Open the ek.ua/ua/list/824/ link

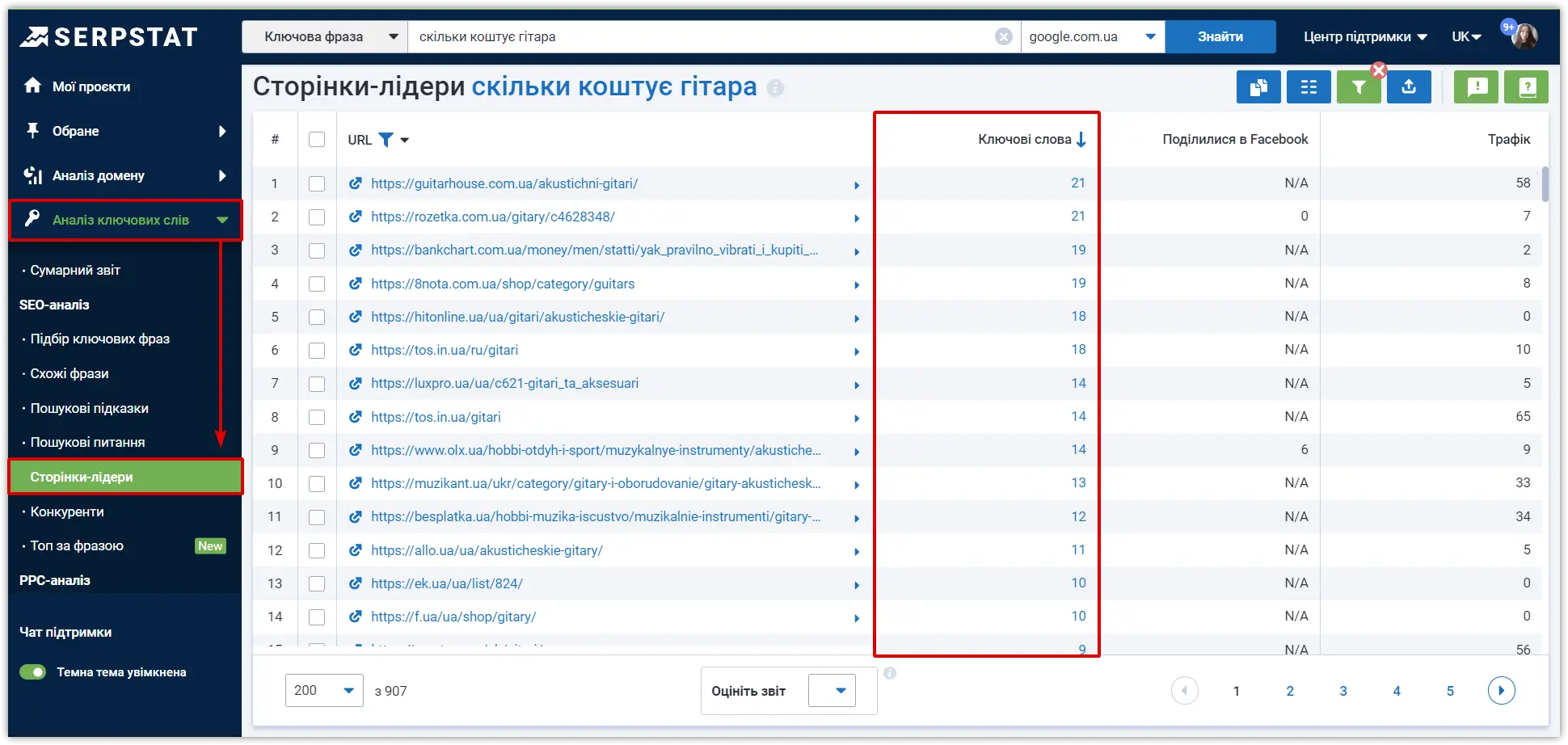tap(447, 583)
